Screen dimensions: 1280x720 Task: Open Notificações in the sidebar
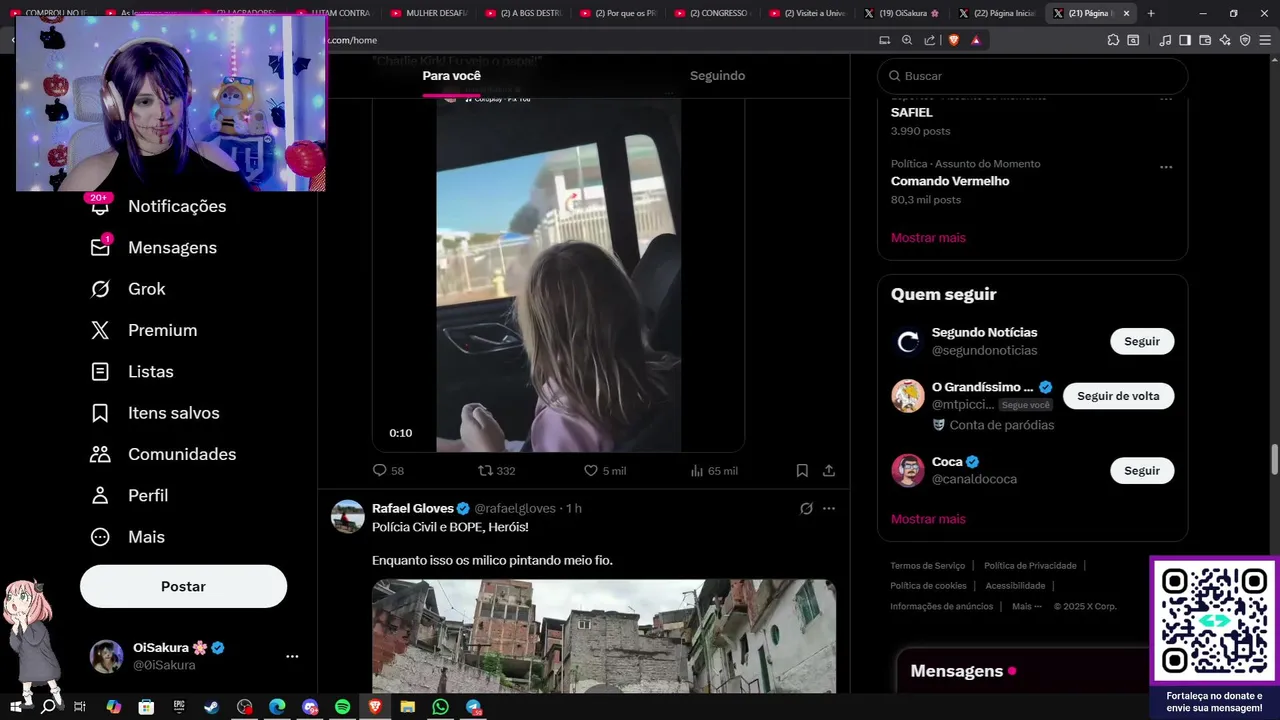point(158,206)
